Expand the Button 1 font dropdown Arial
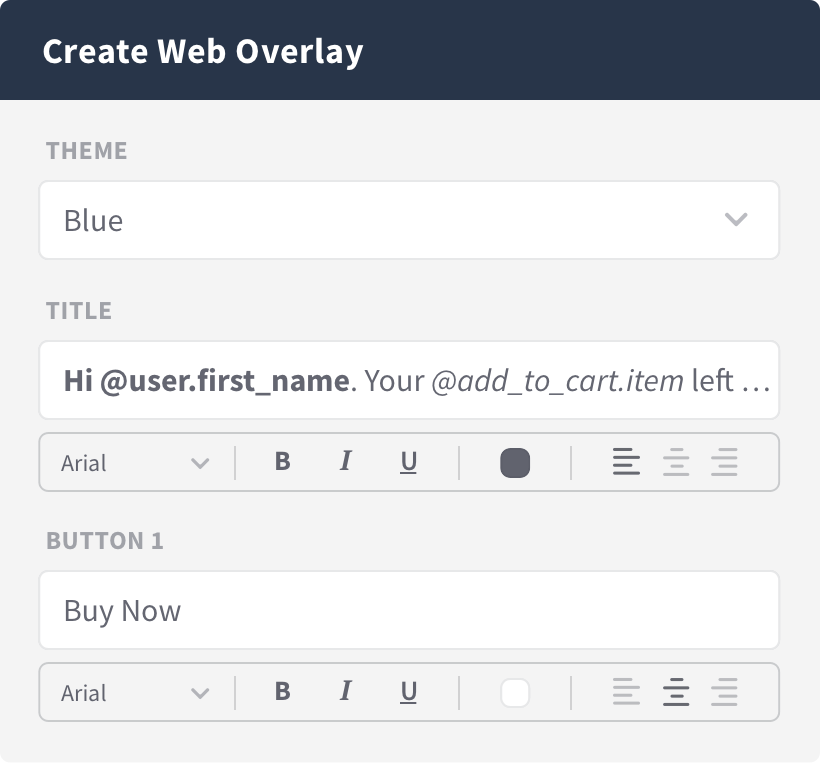This screenshot has height=764, width=820. [x=135, y=693]
